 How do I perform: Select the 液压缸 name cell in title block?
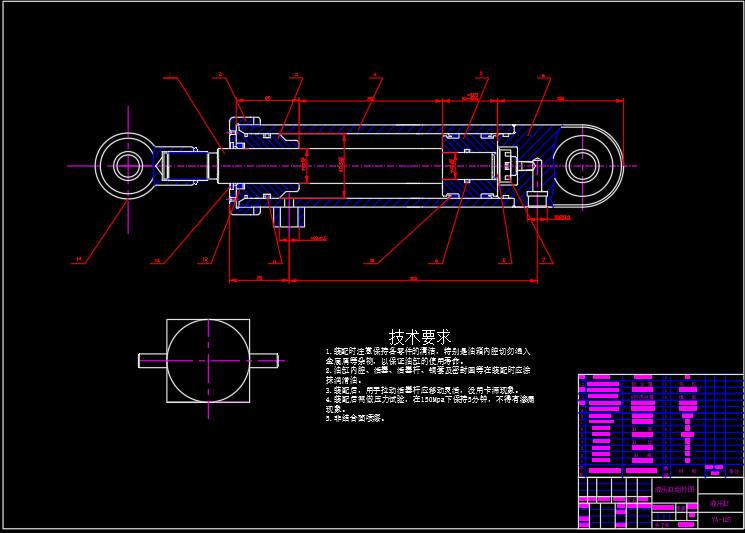[721, 503]
